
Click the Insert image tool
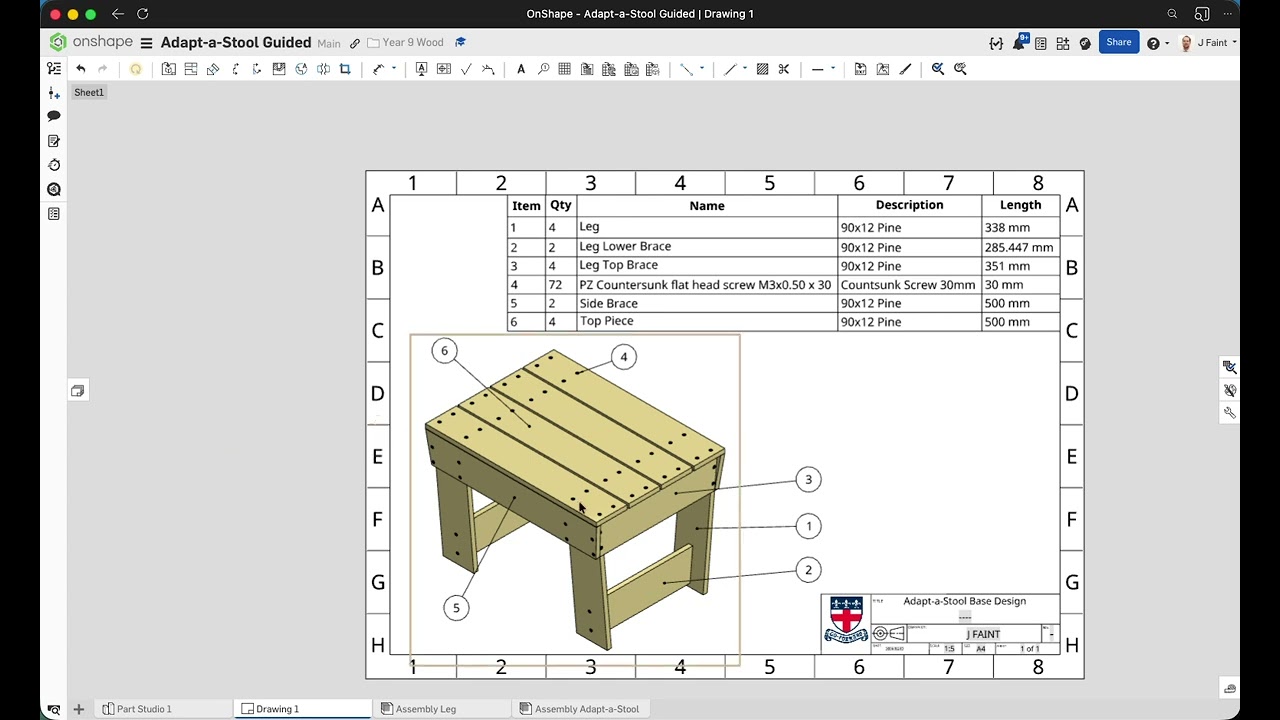click(883, 69)
